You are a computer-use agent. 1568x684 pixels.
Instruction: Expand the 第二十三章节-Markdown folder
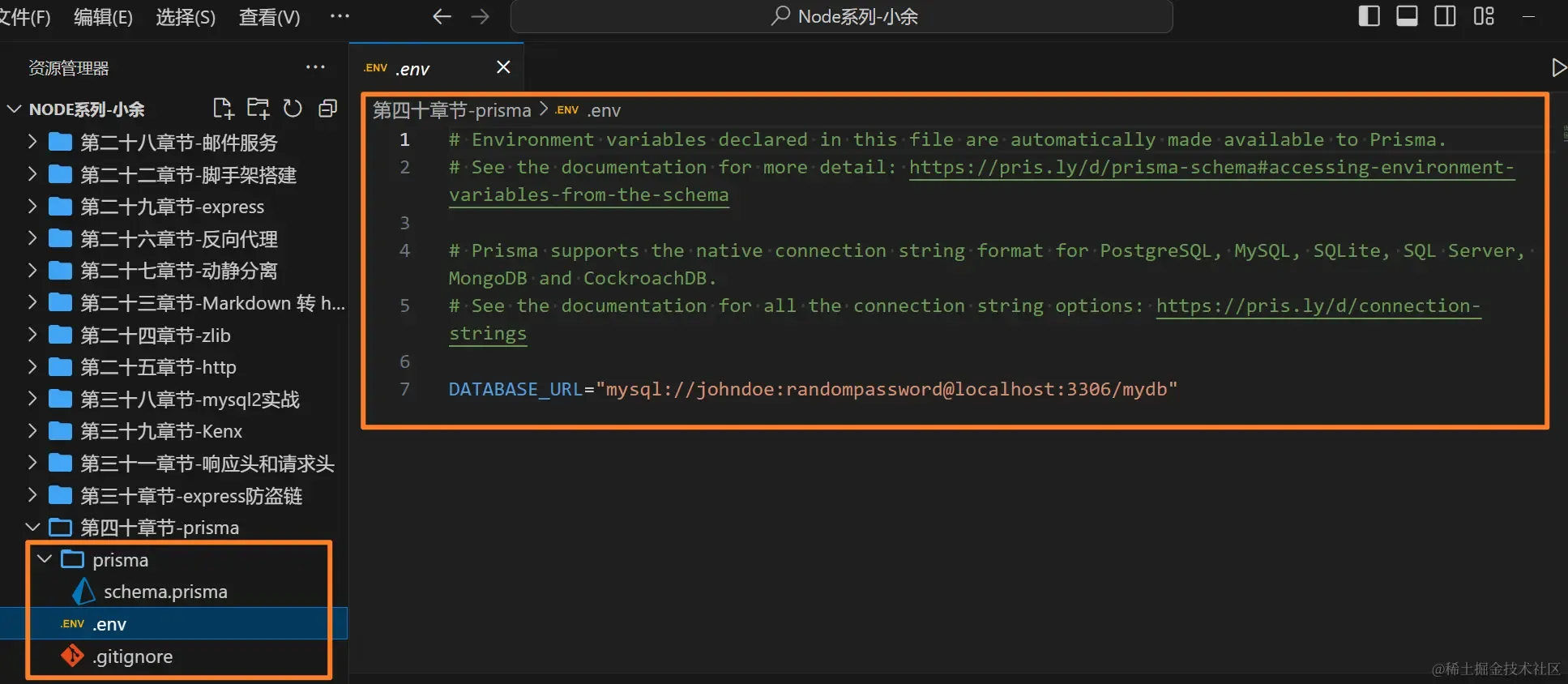pyautogui.click(x=32, y=302)
